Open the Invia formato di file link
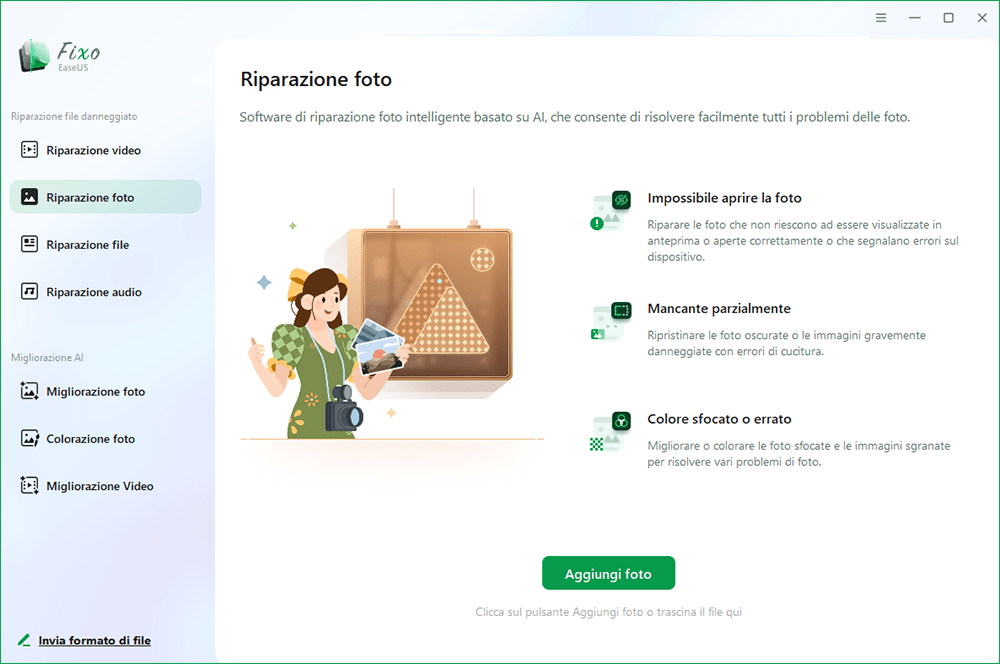Viewport: 1000px width, 664px height. tap(94, 640)
